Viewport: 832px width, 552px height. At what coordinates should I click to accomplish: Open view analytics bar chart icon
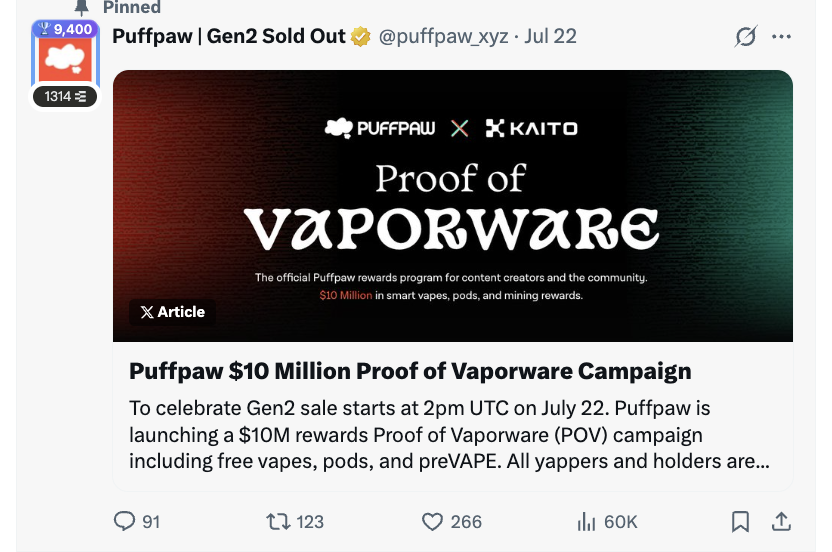click(586, 522)
